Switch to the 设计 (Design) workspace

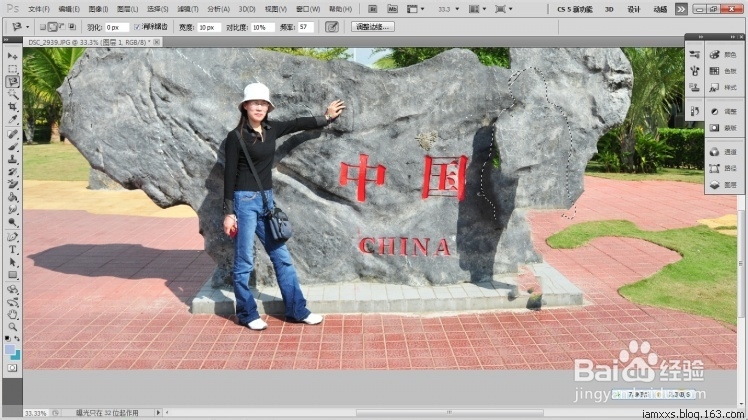pyautogui.click(x=634, y=9)
